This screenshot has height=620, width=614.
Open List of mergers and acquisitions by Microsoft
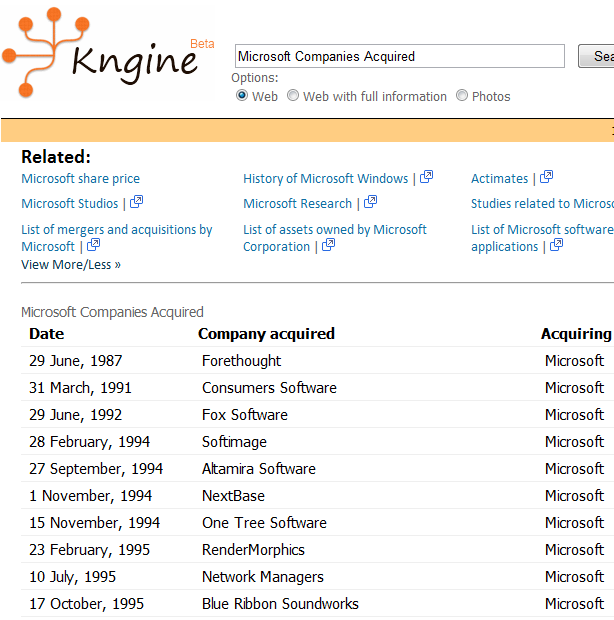(x=117, y=238)
